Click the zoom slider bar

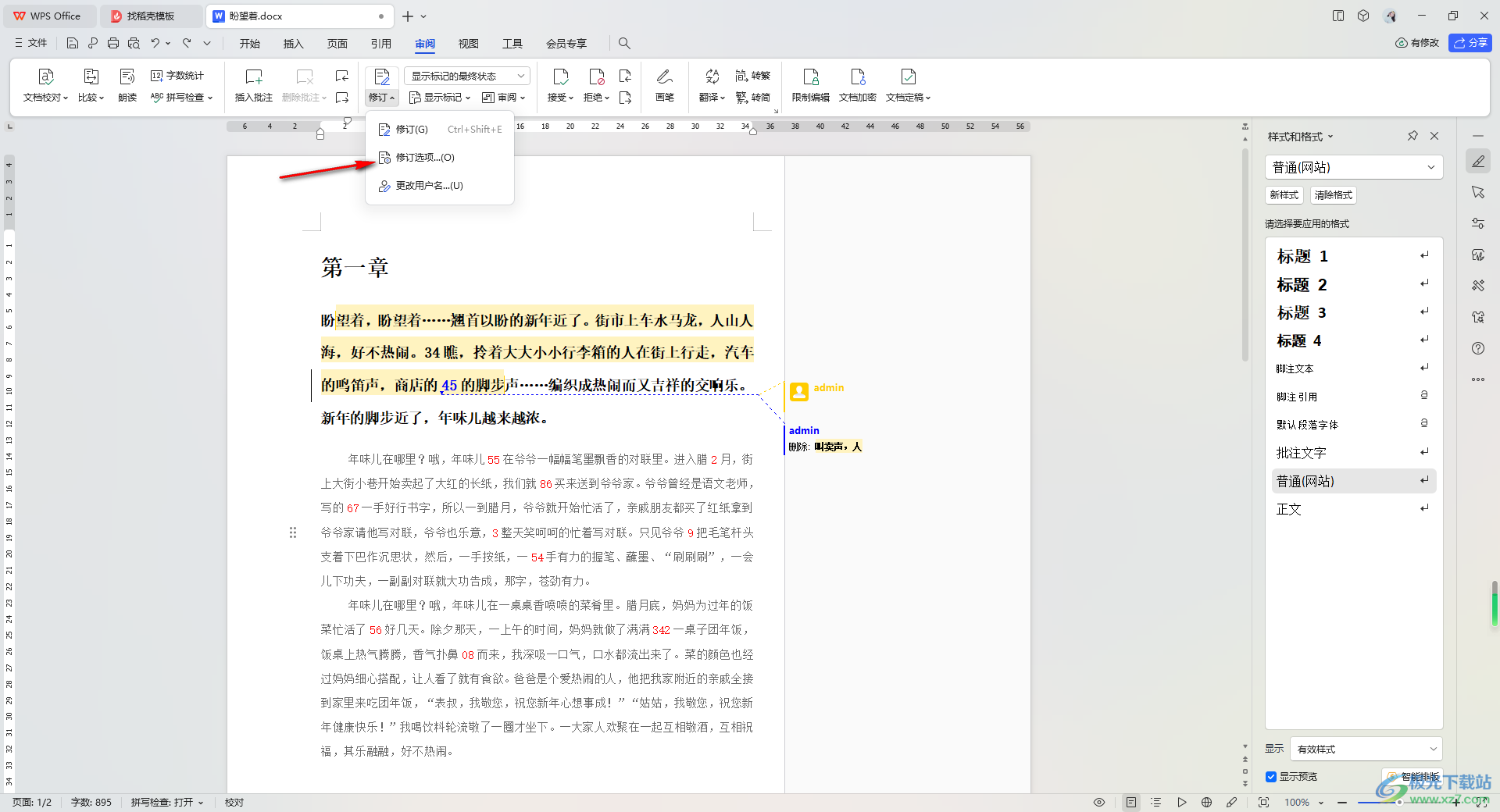point(1398,802)
